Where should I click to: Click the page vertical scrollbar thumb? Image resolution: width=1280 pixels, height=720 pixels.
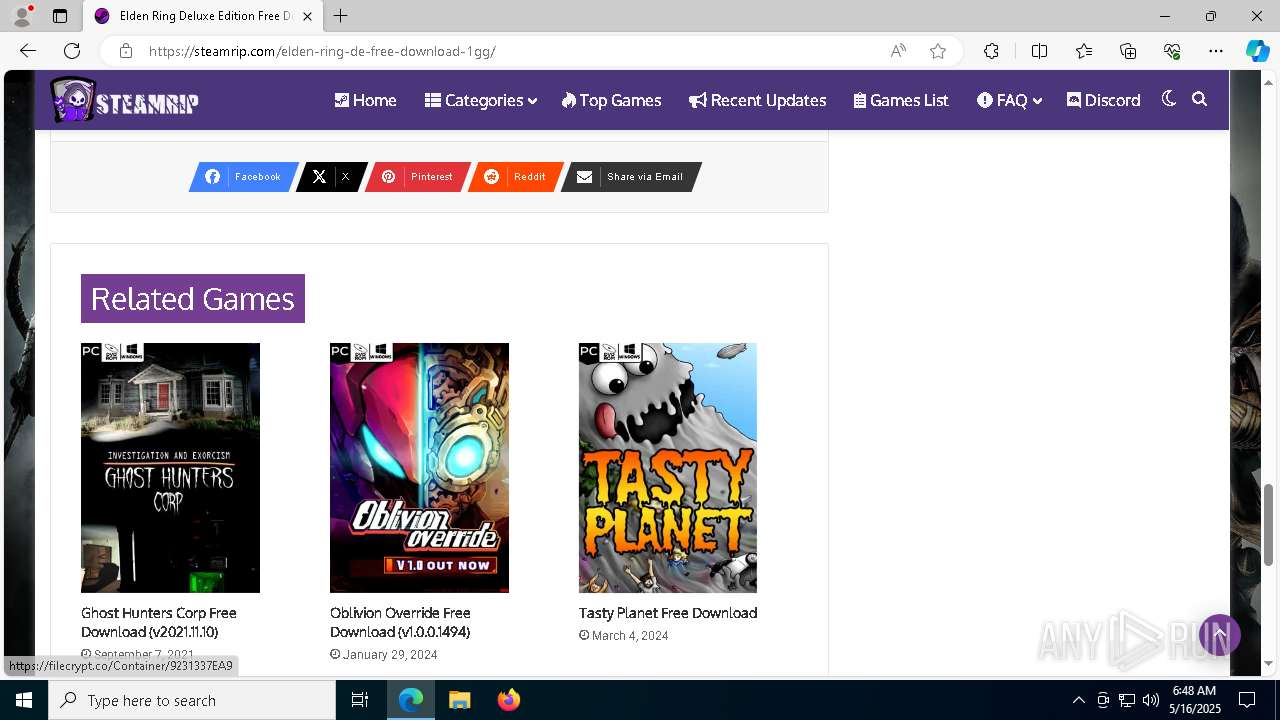point(1269,525)
